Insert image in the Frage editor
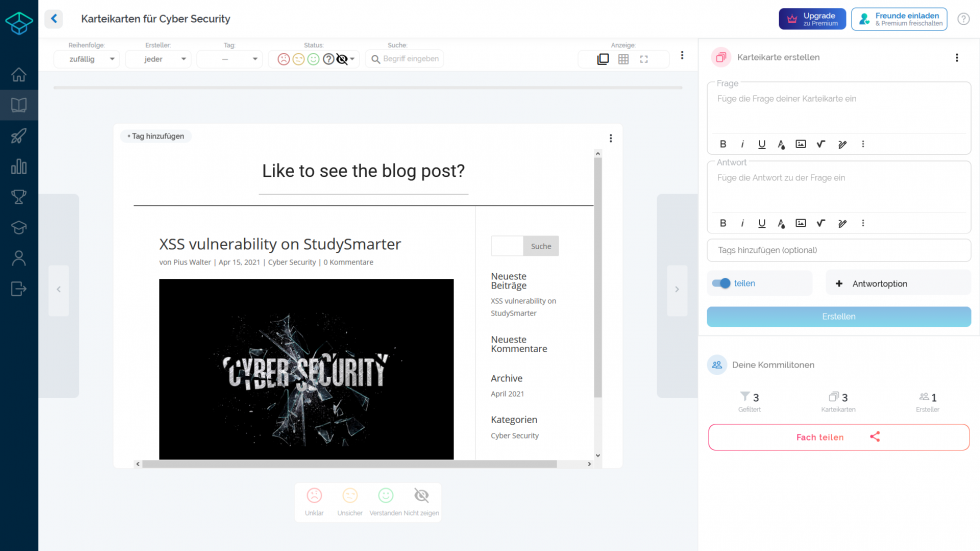This screenshot has width=980, height=551. (x=800, y=144)
